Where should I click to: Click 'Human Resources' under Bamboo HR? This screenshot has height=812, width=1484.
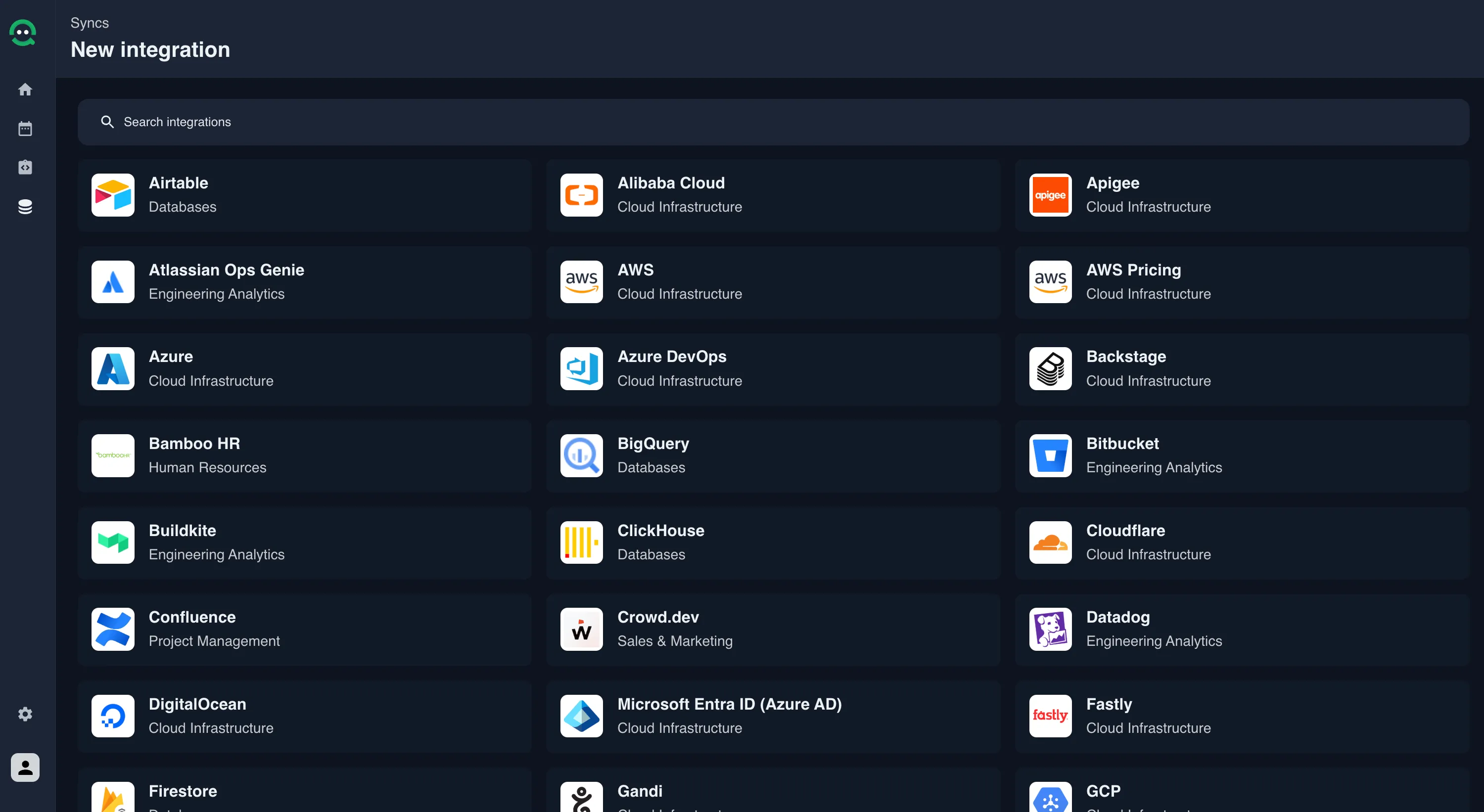click(x=207, y=467)
